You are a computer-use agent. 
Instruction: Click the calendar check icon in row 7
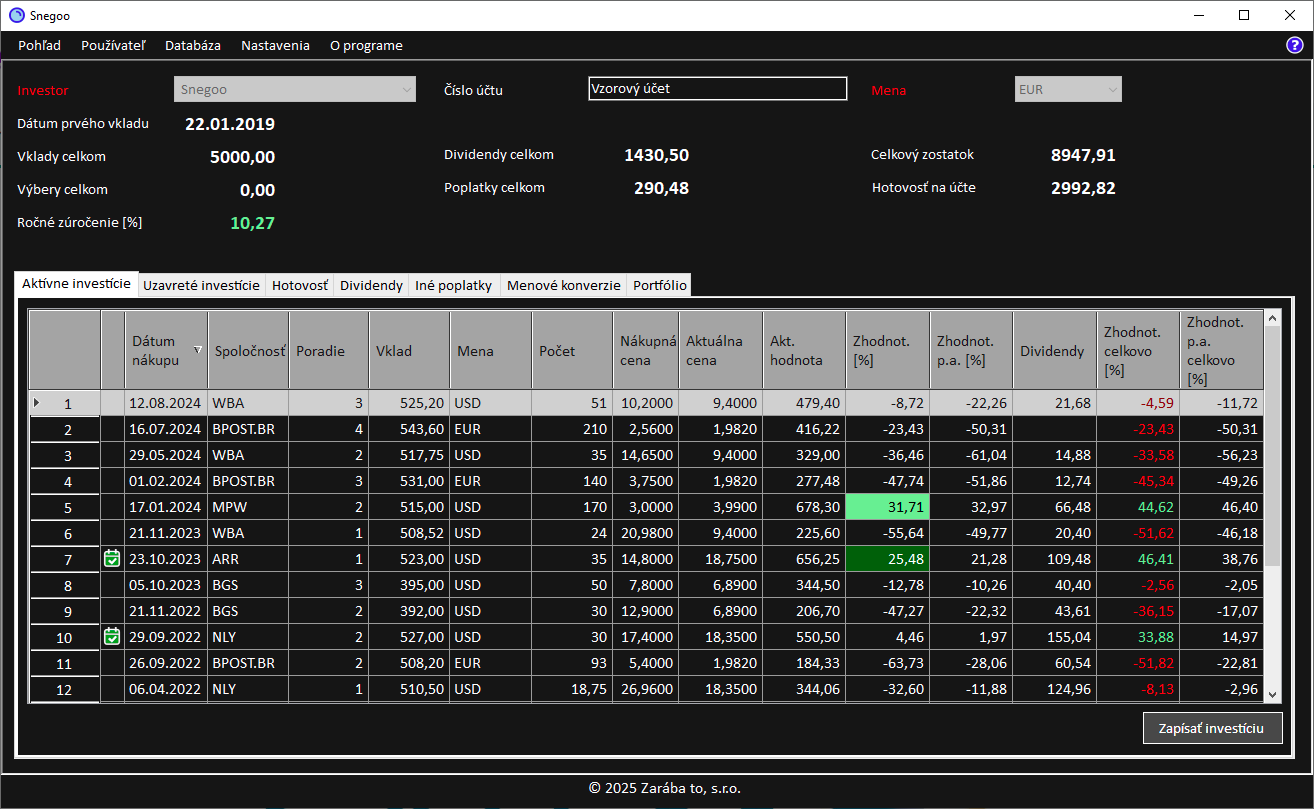[112, 558]
